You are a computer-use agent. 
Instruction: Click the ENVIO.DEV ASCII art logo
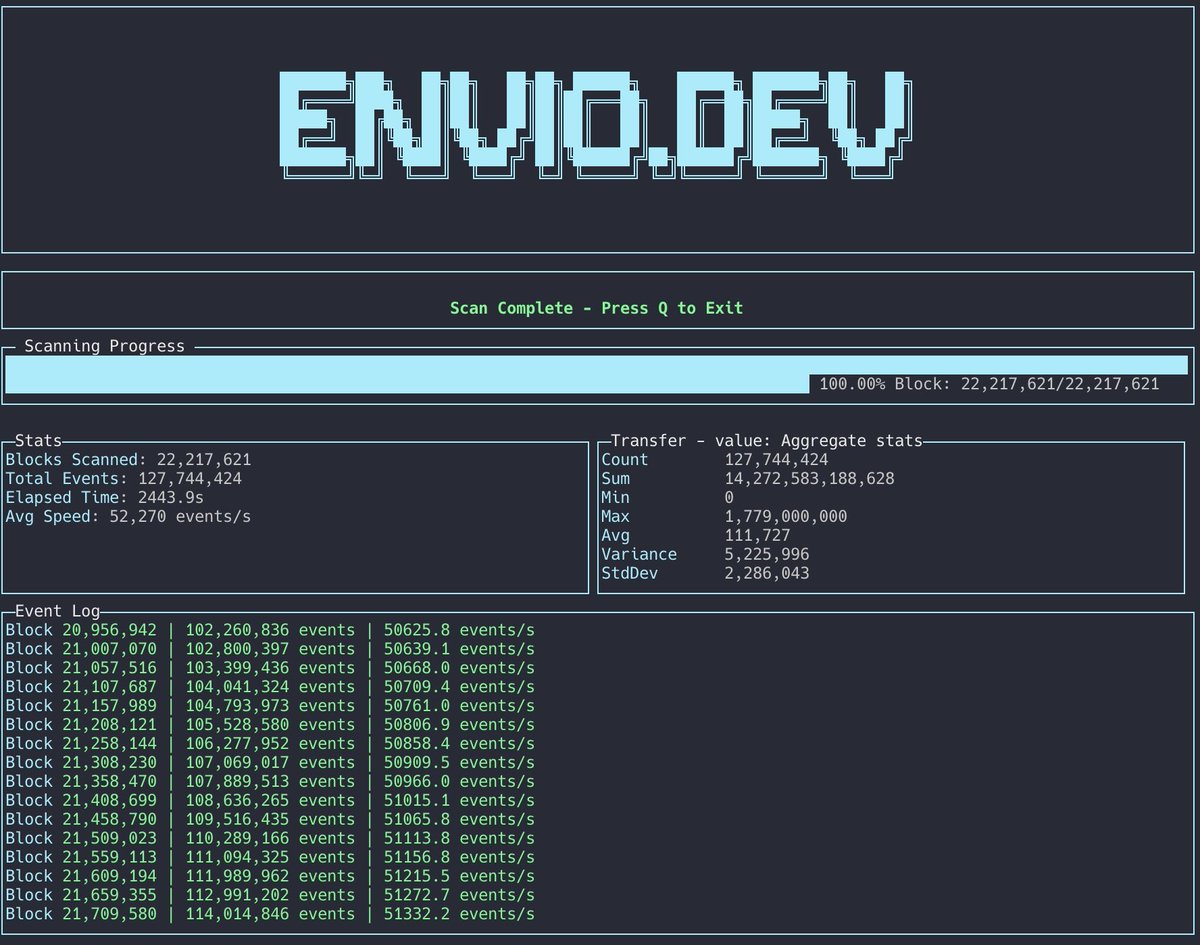click(x=596, y=127)
